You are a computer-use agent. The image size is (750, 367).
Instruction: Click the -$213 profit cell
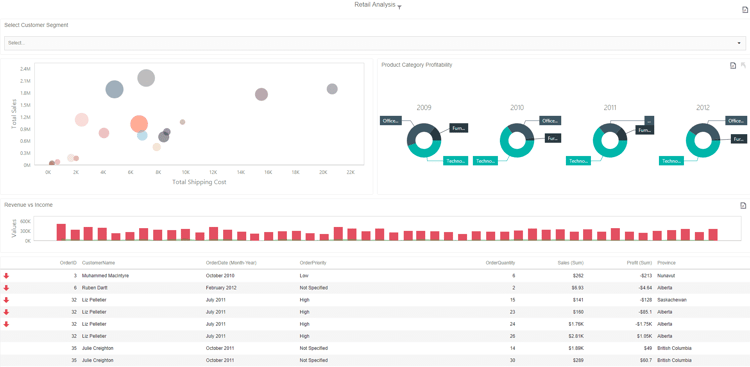click(646, 276)
